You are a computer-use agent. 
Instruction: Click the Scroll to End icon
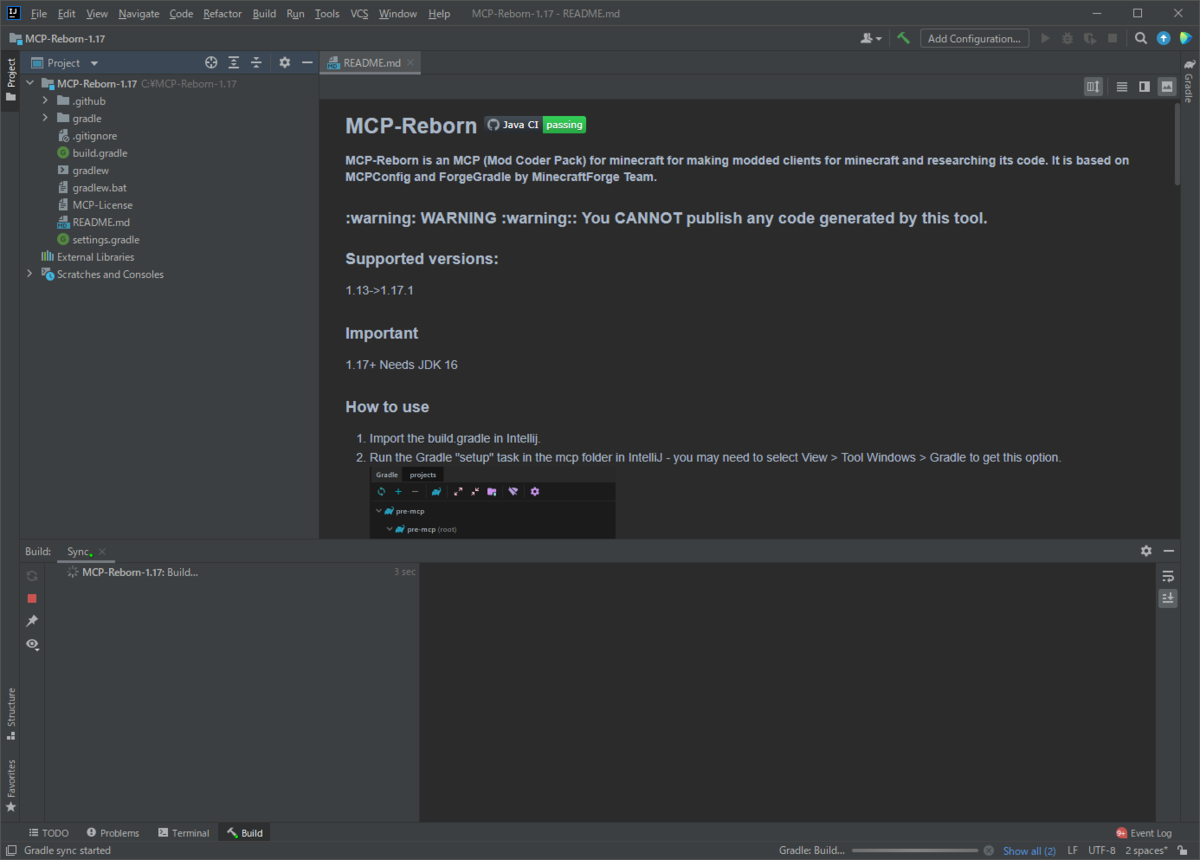1167,598
